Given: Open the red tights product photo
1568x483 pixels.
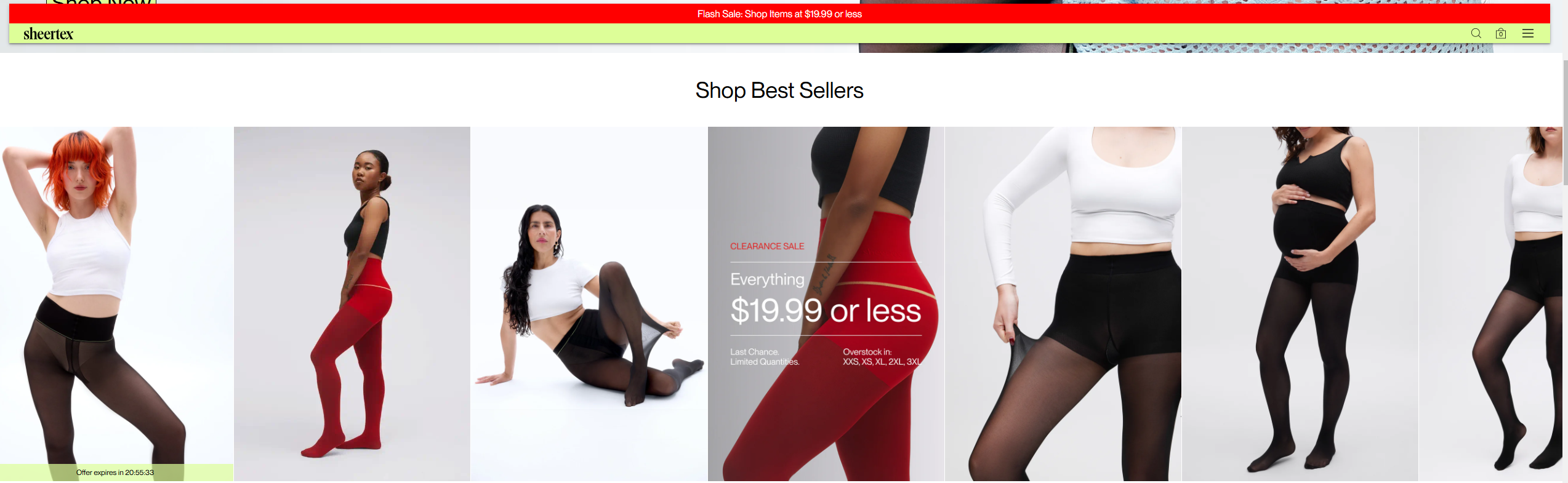Looking at the screenshot, I should [x=352, y=304].
